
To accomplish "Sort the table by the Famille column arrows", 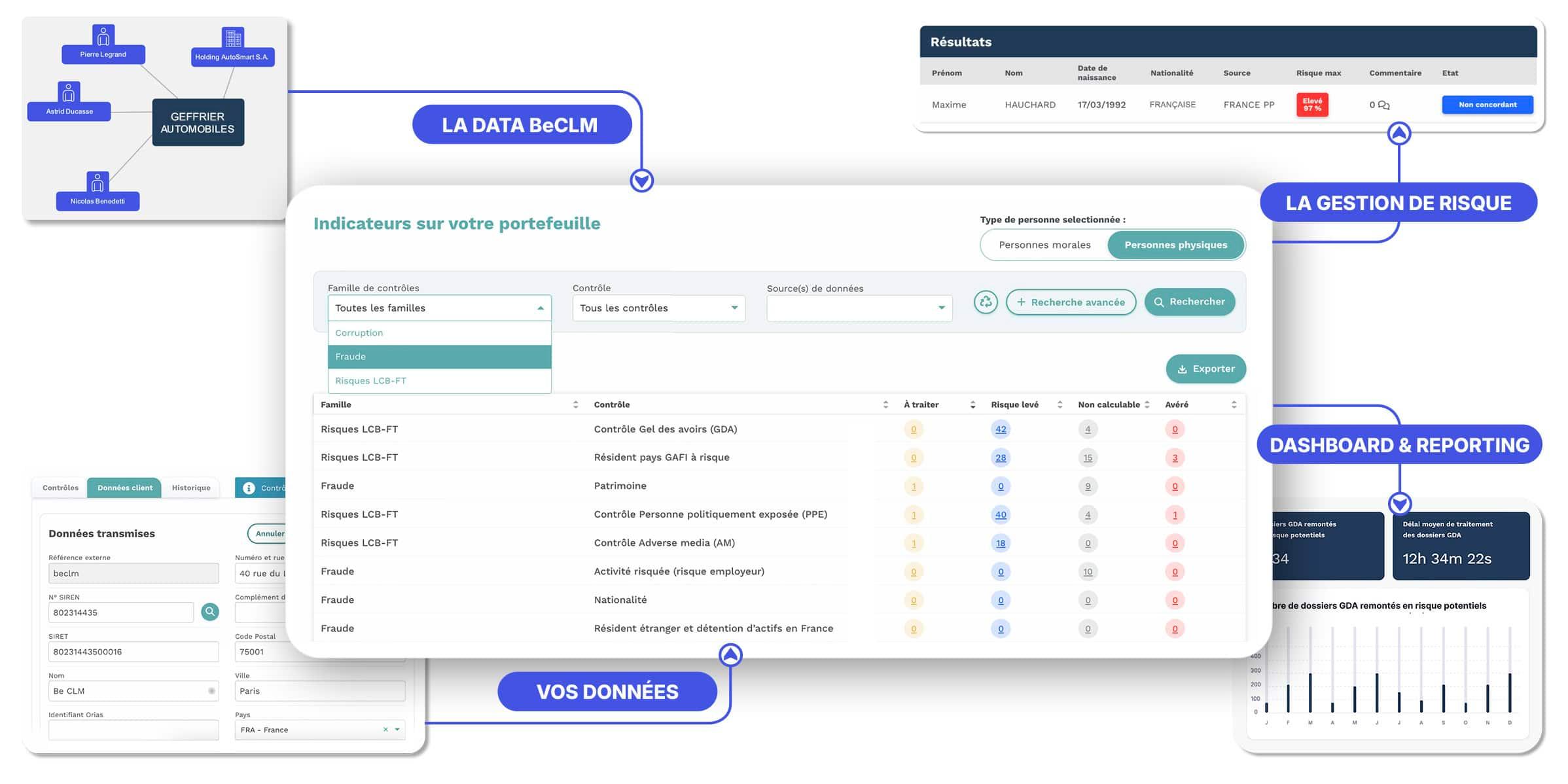I will coord(575,404).
